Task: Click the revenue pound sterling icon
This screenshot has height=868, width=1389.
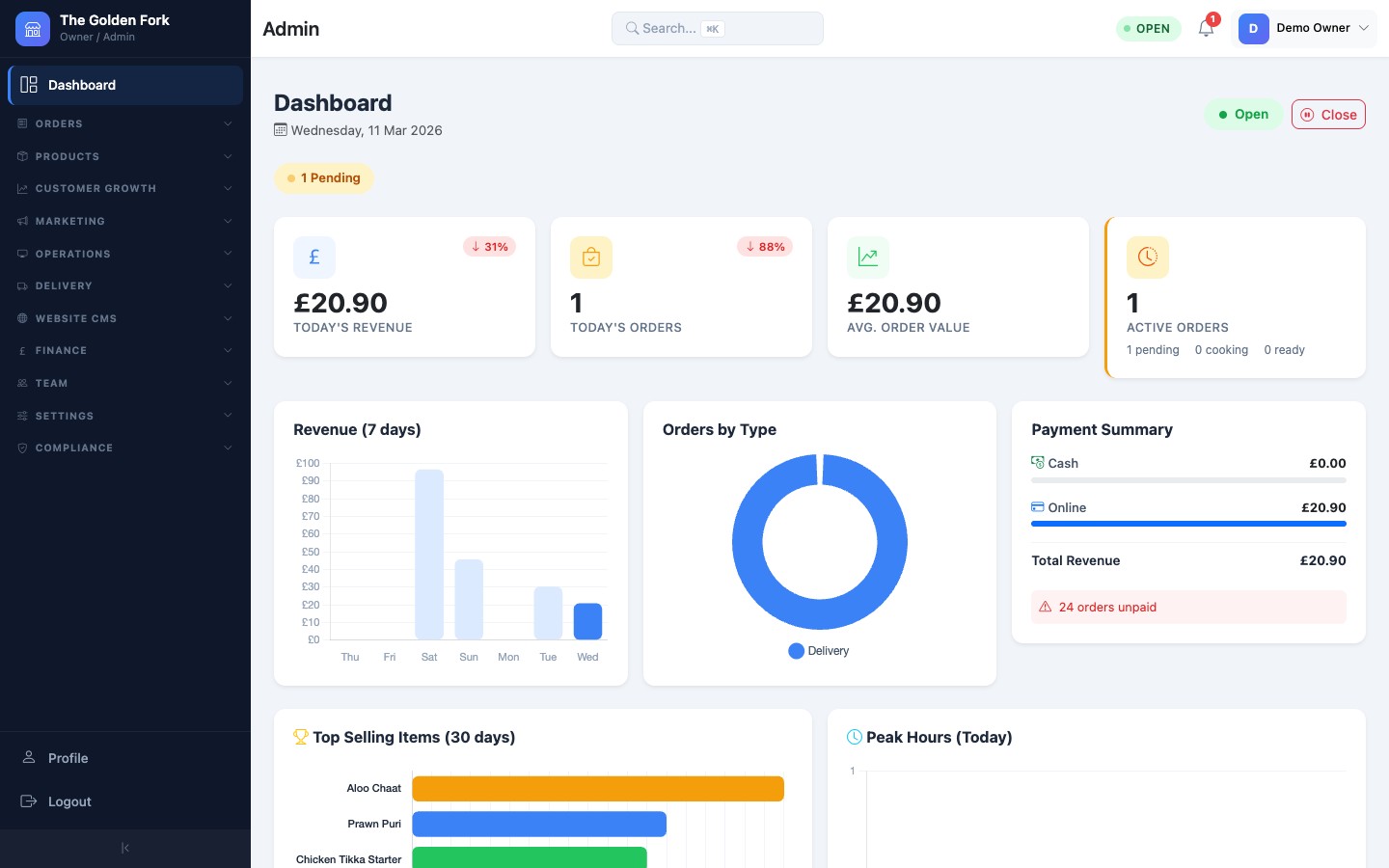Action: tap(314, 257)
